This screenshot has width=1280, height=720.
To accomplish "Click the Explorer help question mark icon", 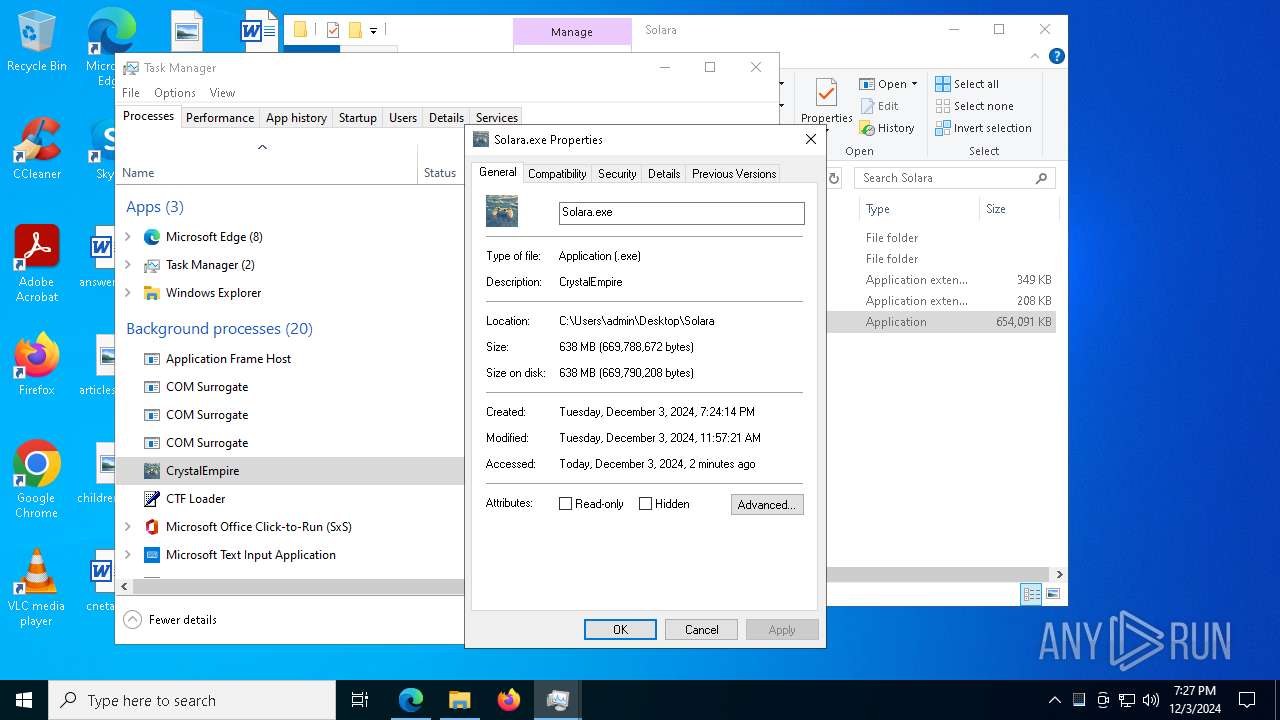I will 1056,57.
